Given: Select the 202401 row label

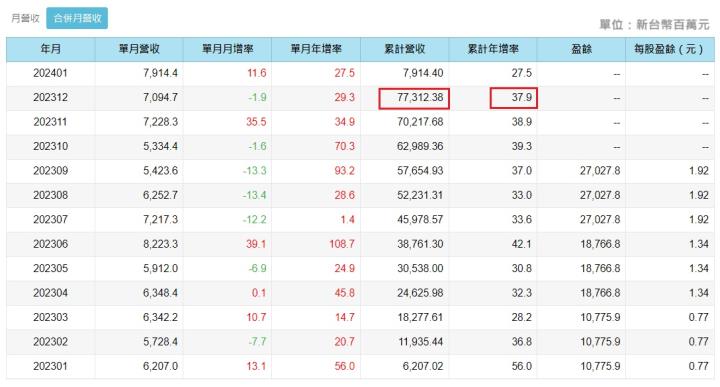Looking at the screenshot, I should pyautogui.click(x=51, y=73).
